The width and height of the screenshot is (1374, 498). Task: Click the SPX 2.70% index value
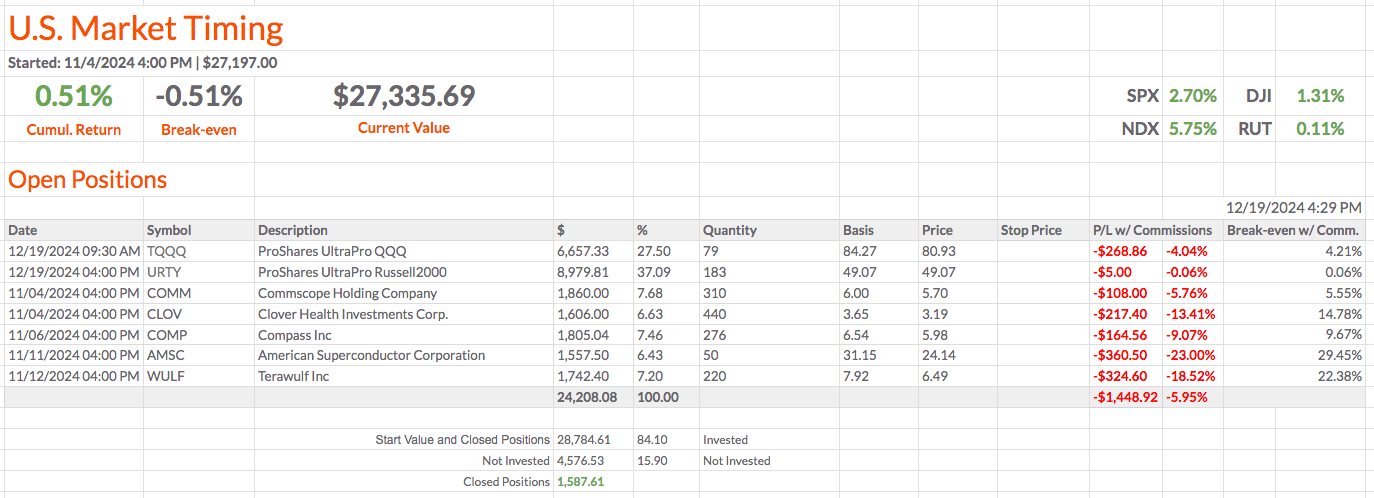(x=1193, y=96)
